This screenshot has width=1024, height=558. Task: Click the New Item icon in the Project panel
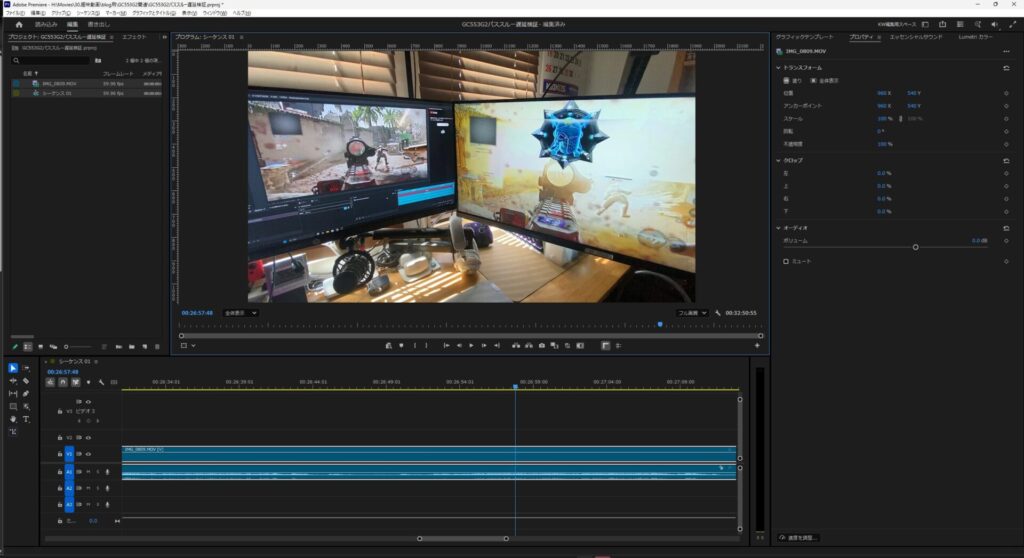(x=144, y=347)
